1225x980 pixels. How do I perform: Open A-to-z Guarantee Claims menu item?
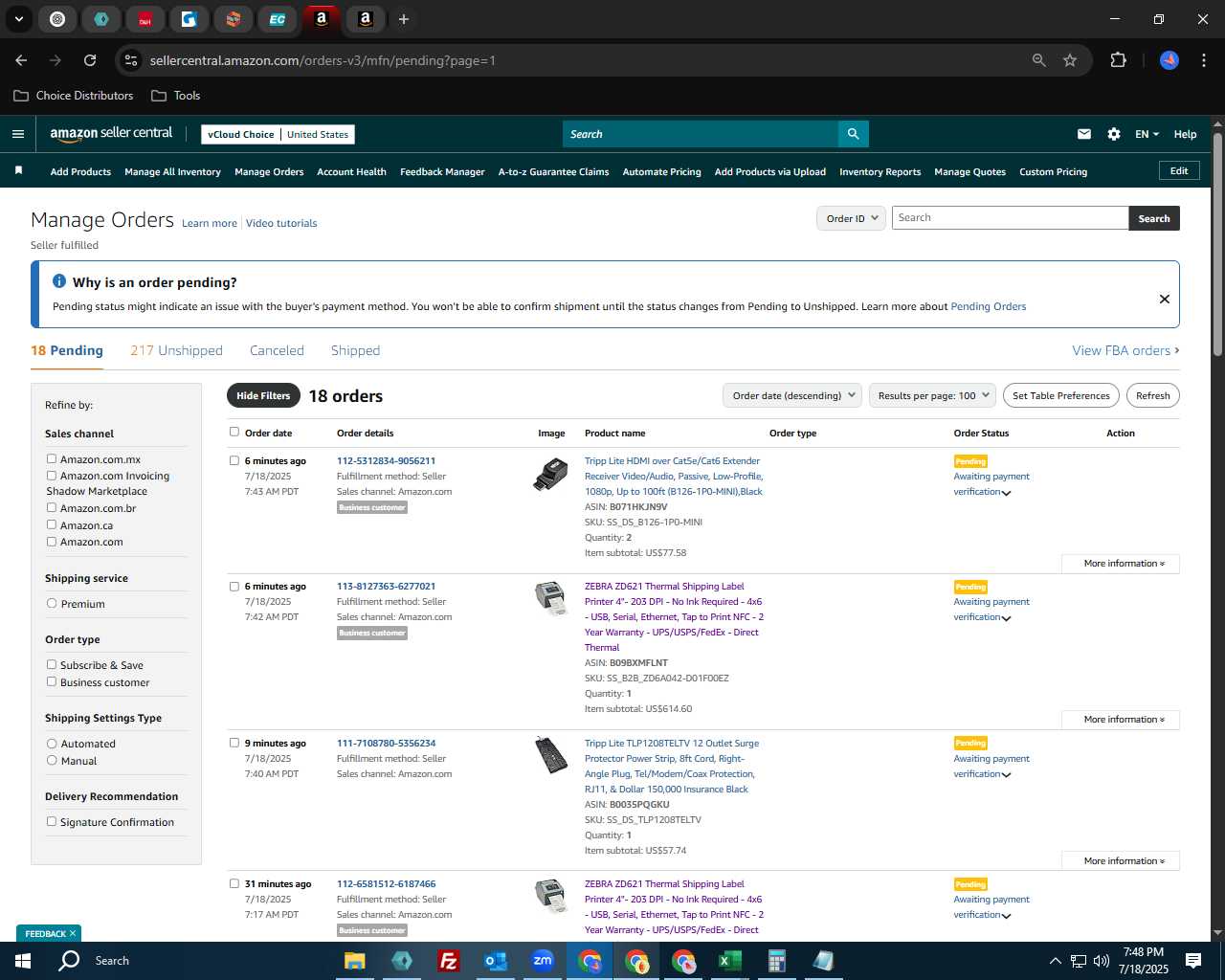pyautogui.click(x=553, y=172)
